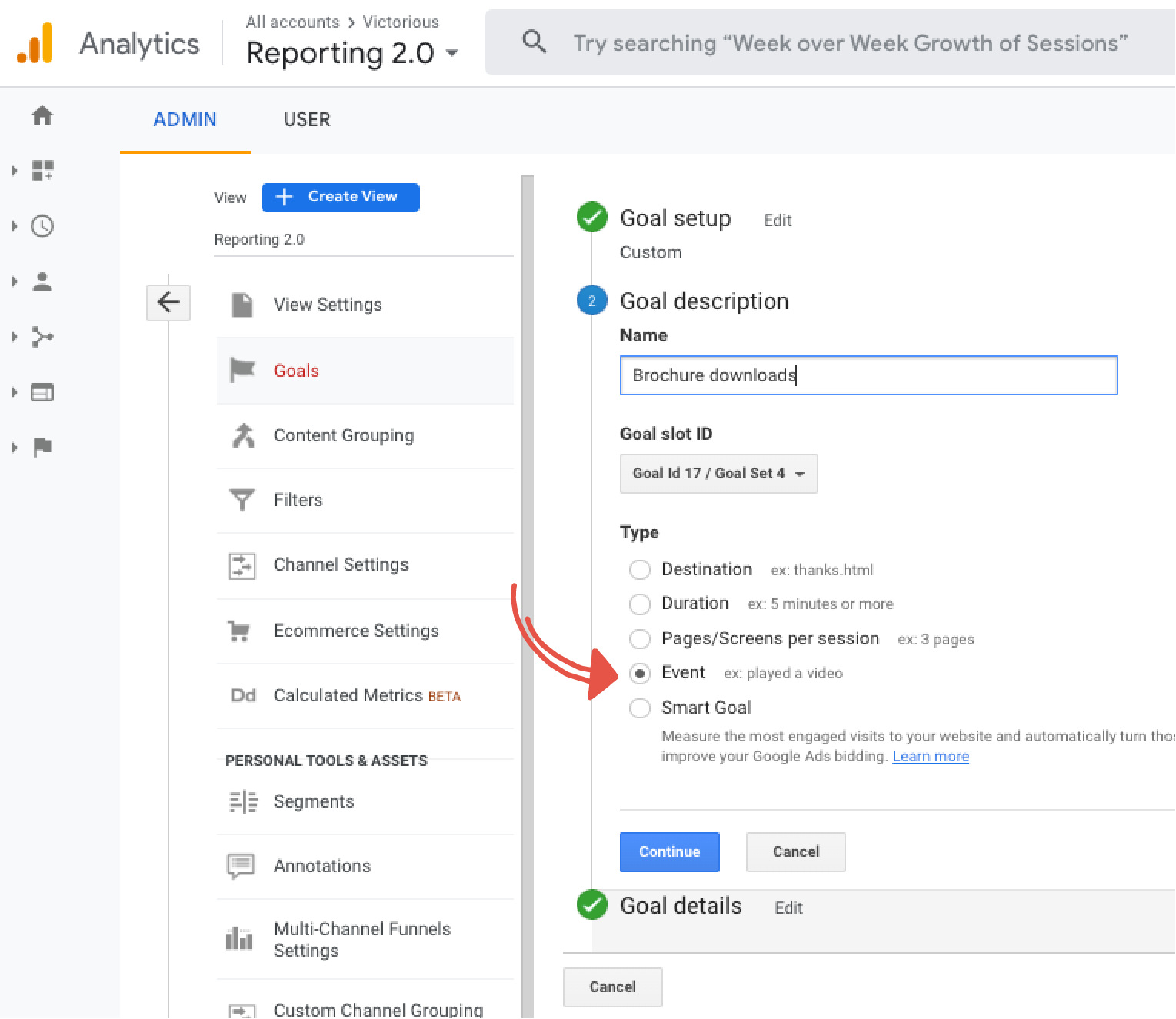Select the Destination goal type
1176x1019 pixels.
coord(639,570)
